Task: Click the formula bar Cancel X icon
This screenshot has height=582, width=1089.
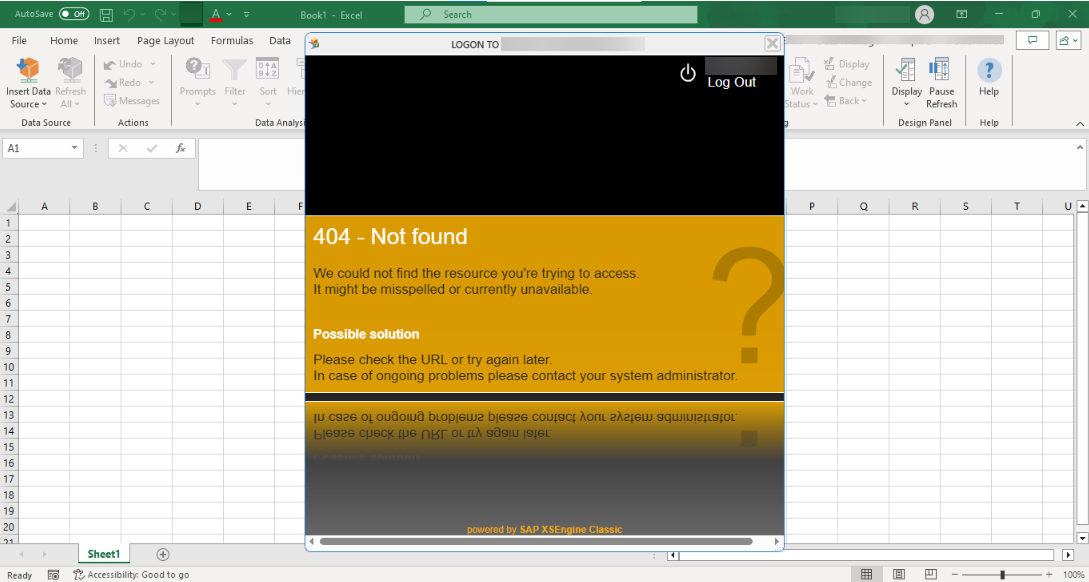Action: (x=123, y=148)
